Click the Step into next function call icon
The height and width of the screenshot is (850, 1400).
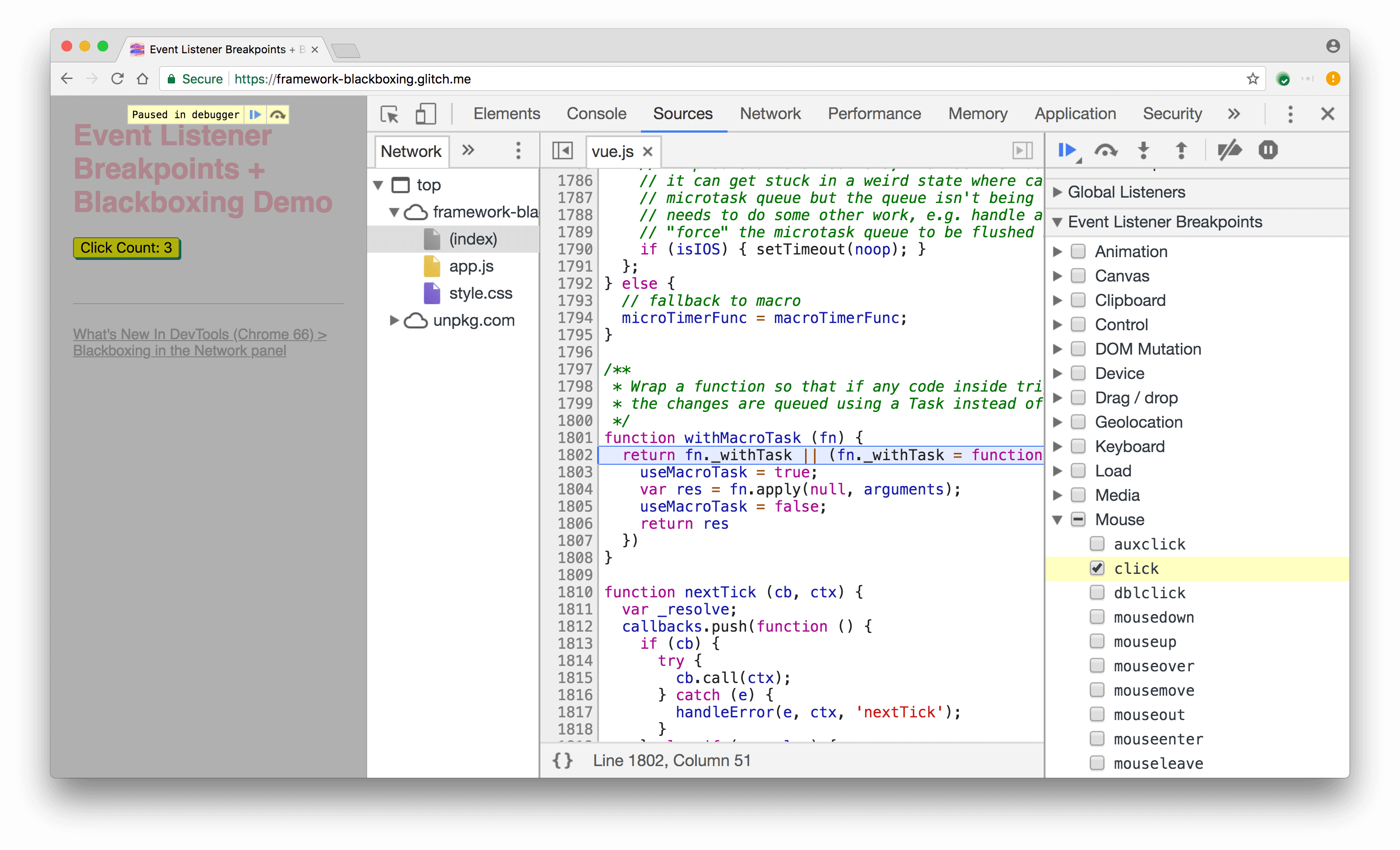(1143, 150)
